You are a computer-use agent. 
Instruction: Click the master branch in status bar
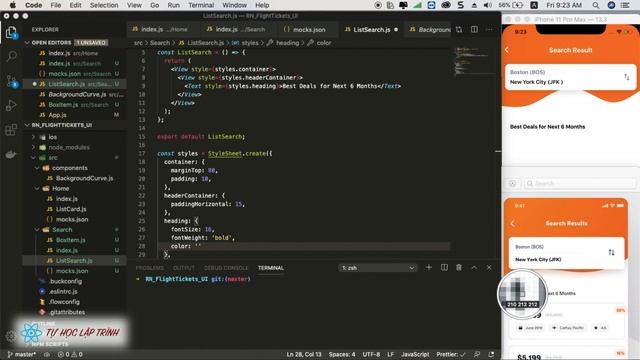22,354
